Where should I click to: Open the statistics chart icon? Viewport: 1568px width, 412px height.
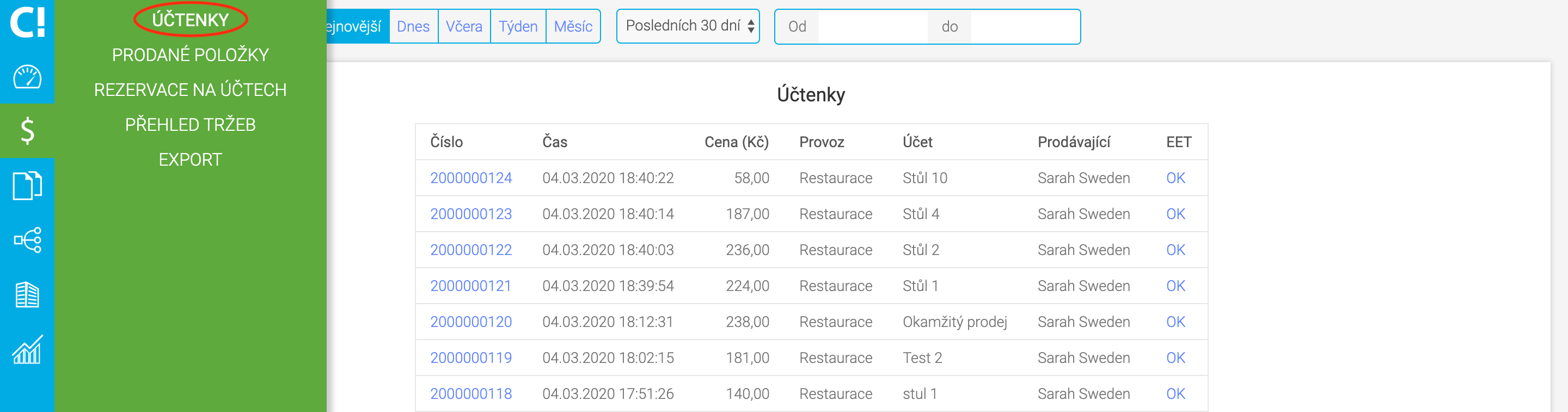(27, 349)
